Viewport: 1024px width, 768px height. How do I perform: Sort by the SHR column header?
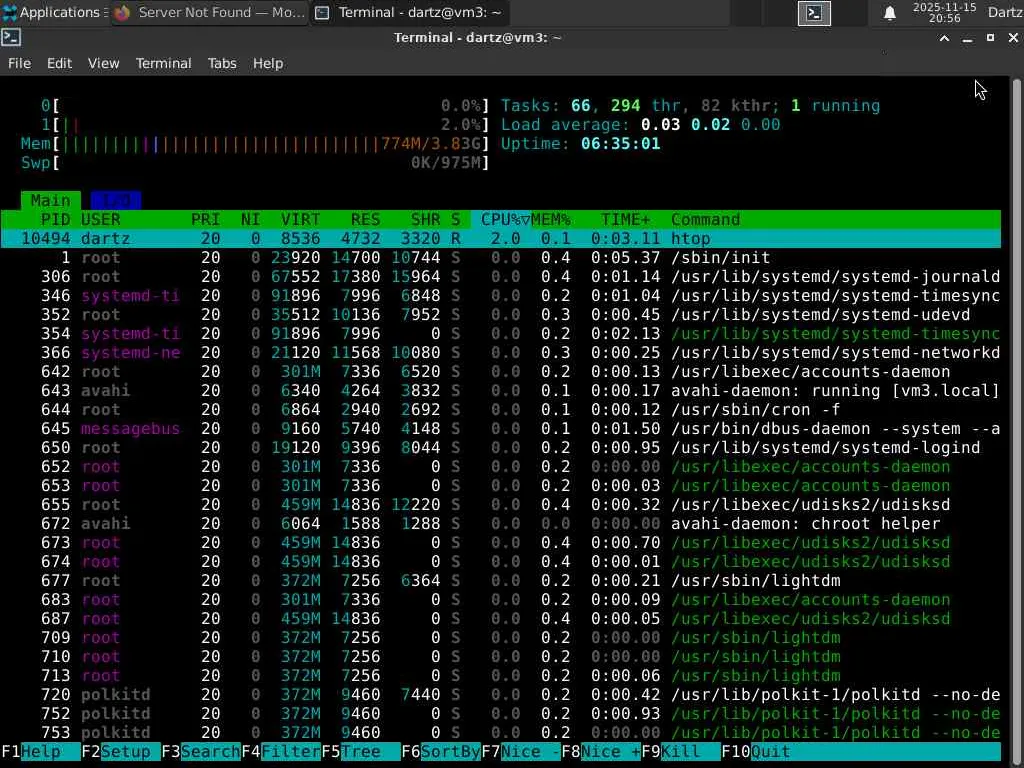[425, 219]
